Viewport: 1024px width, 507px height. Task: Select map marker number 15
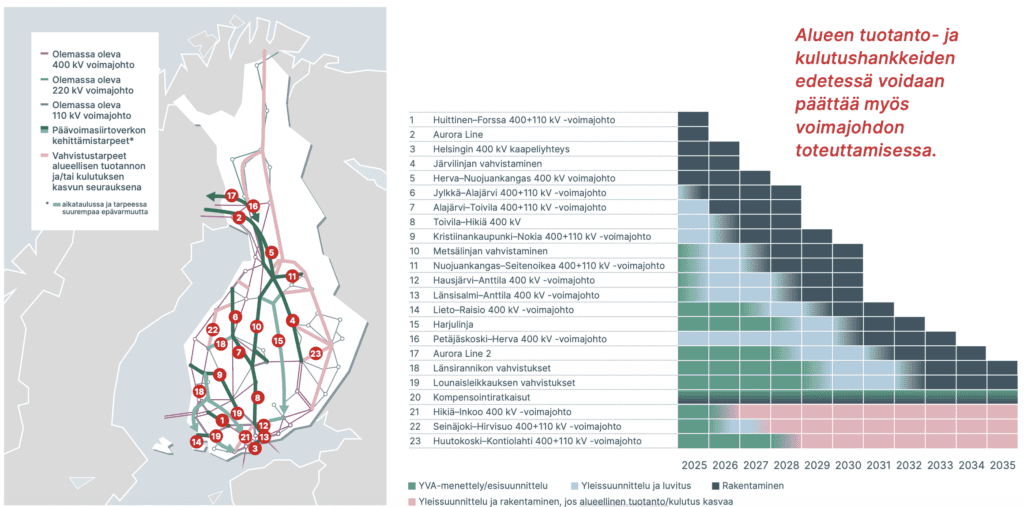pos(279,341)
